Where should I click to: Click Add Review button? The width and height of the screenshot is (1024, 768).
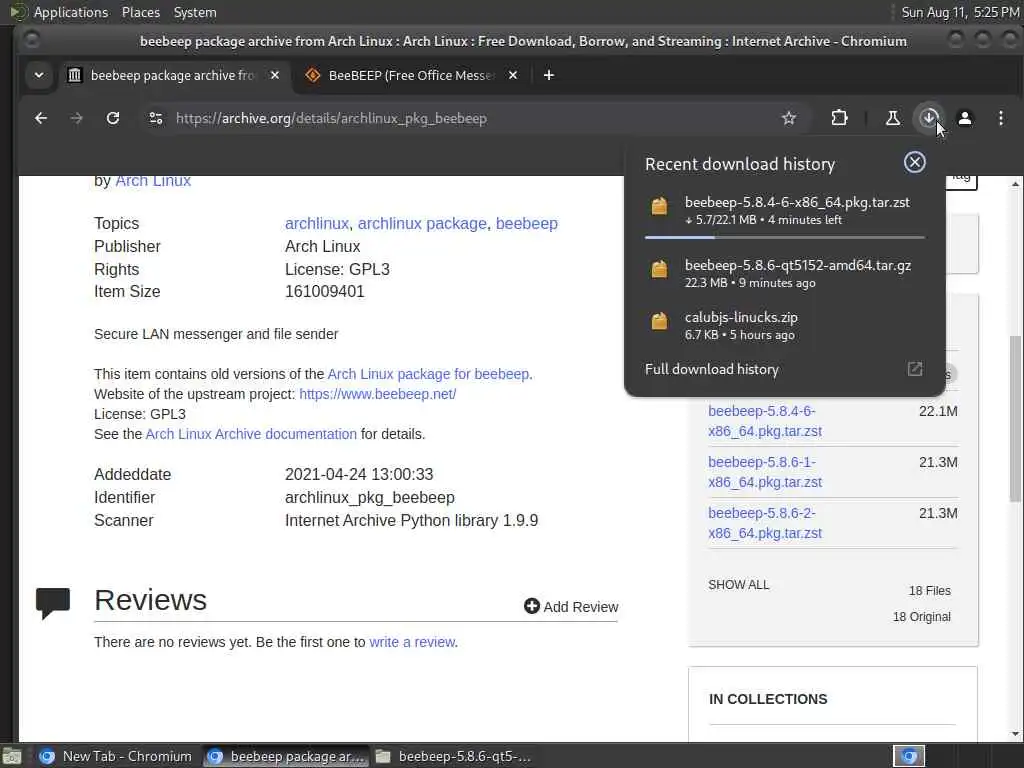(571, 607)
